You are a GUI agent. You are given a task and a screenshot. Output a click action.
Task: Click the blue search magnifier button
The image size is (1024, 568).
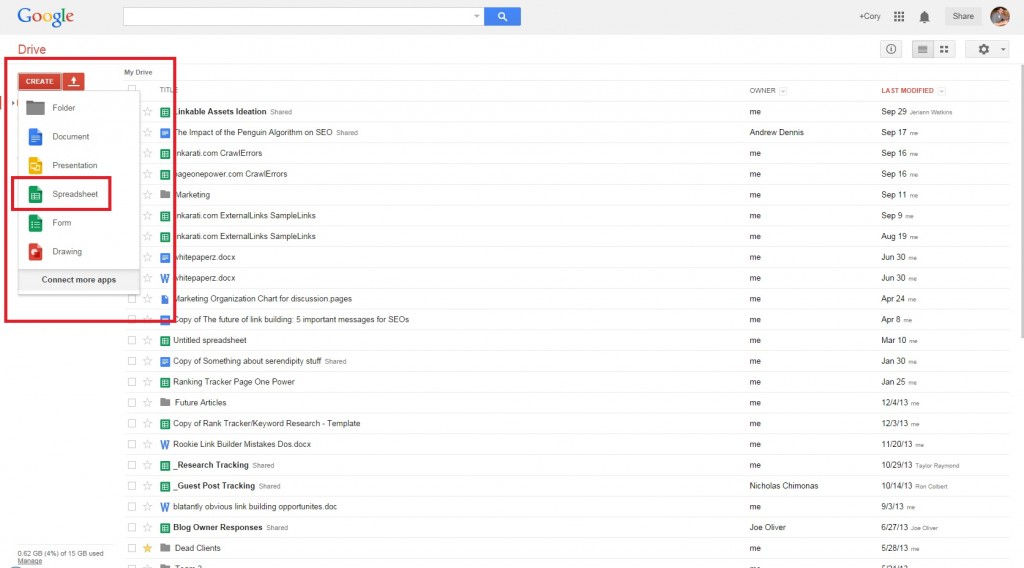pos(502,16)
